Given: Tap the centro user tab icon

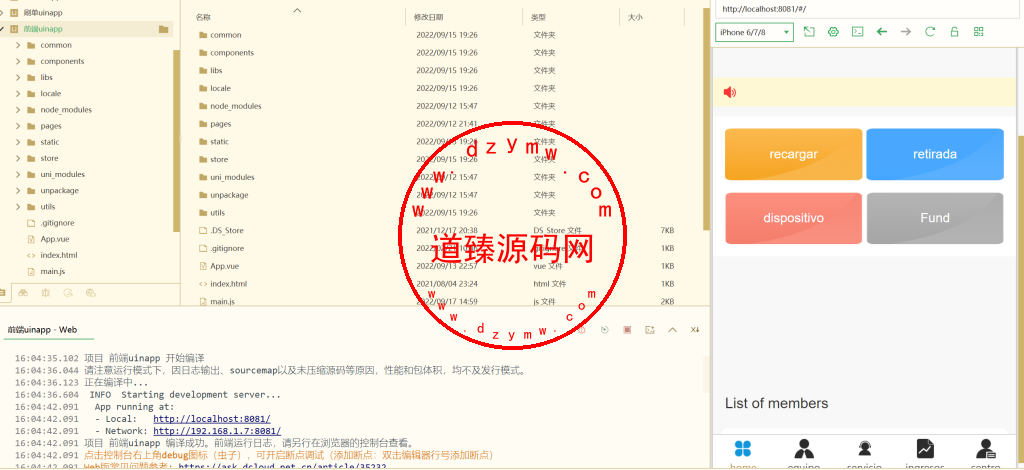Looking at the screenshot, I should pyautogui.click(x=986, y=448).
